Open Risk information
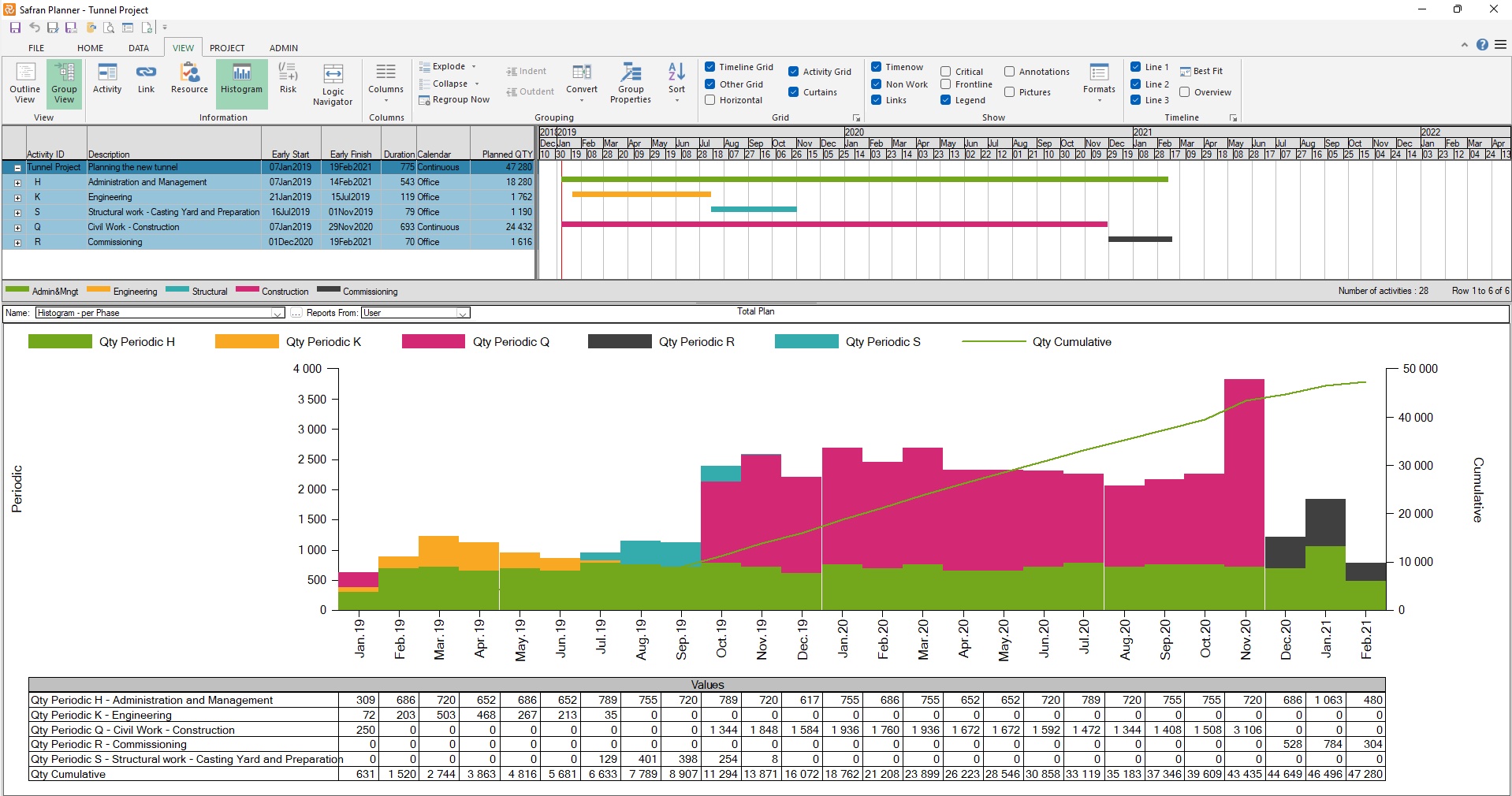Image resolution: width=1512 pixels, height=796 pixels. (x=288, y=79)
